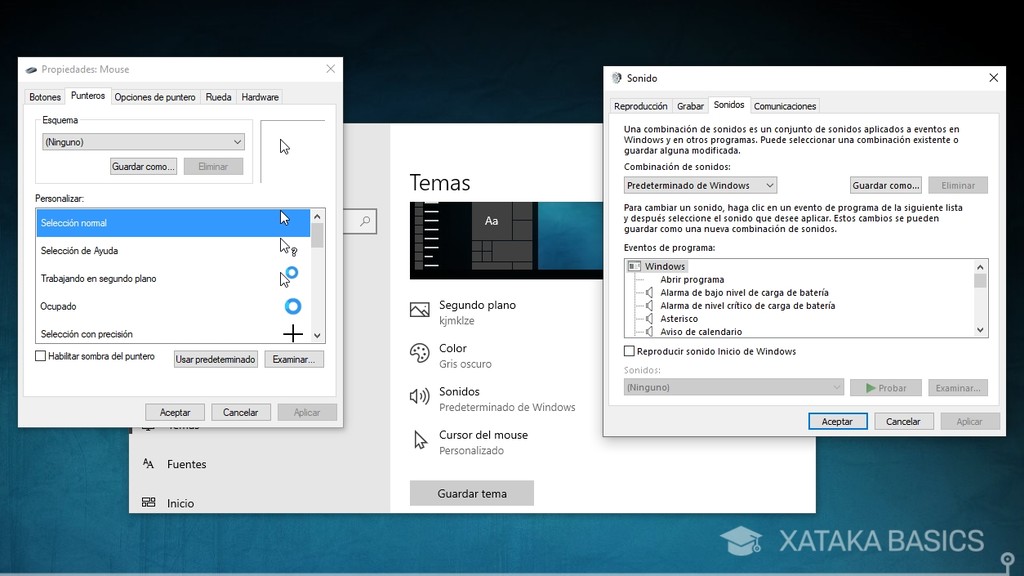Check Reproducir sonido Inicio de Windows
Image resolution: width=1024 pixels, height=576 pixels.
click(630, 351)
